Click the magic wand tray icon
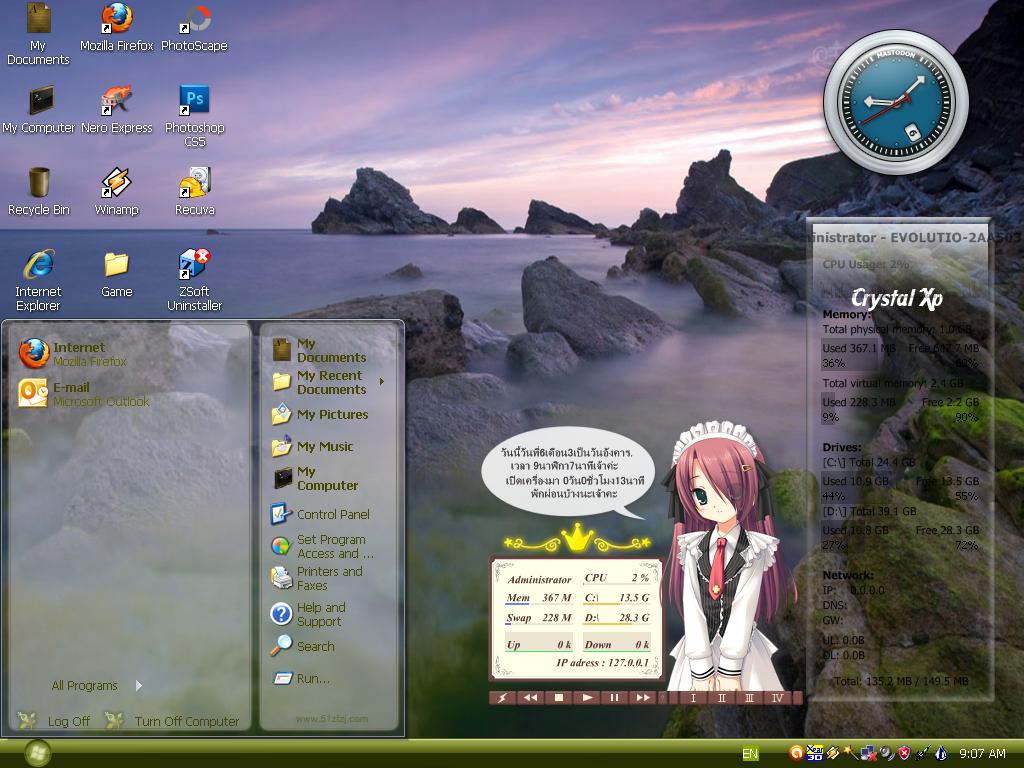 851,753
